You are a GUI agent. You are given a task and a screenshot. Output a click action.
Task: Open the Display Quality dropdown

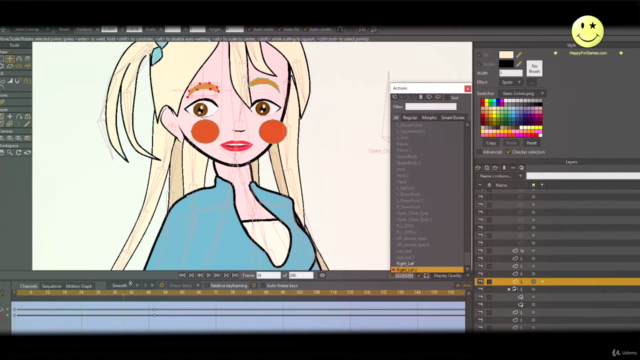(x=450, y=276)
